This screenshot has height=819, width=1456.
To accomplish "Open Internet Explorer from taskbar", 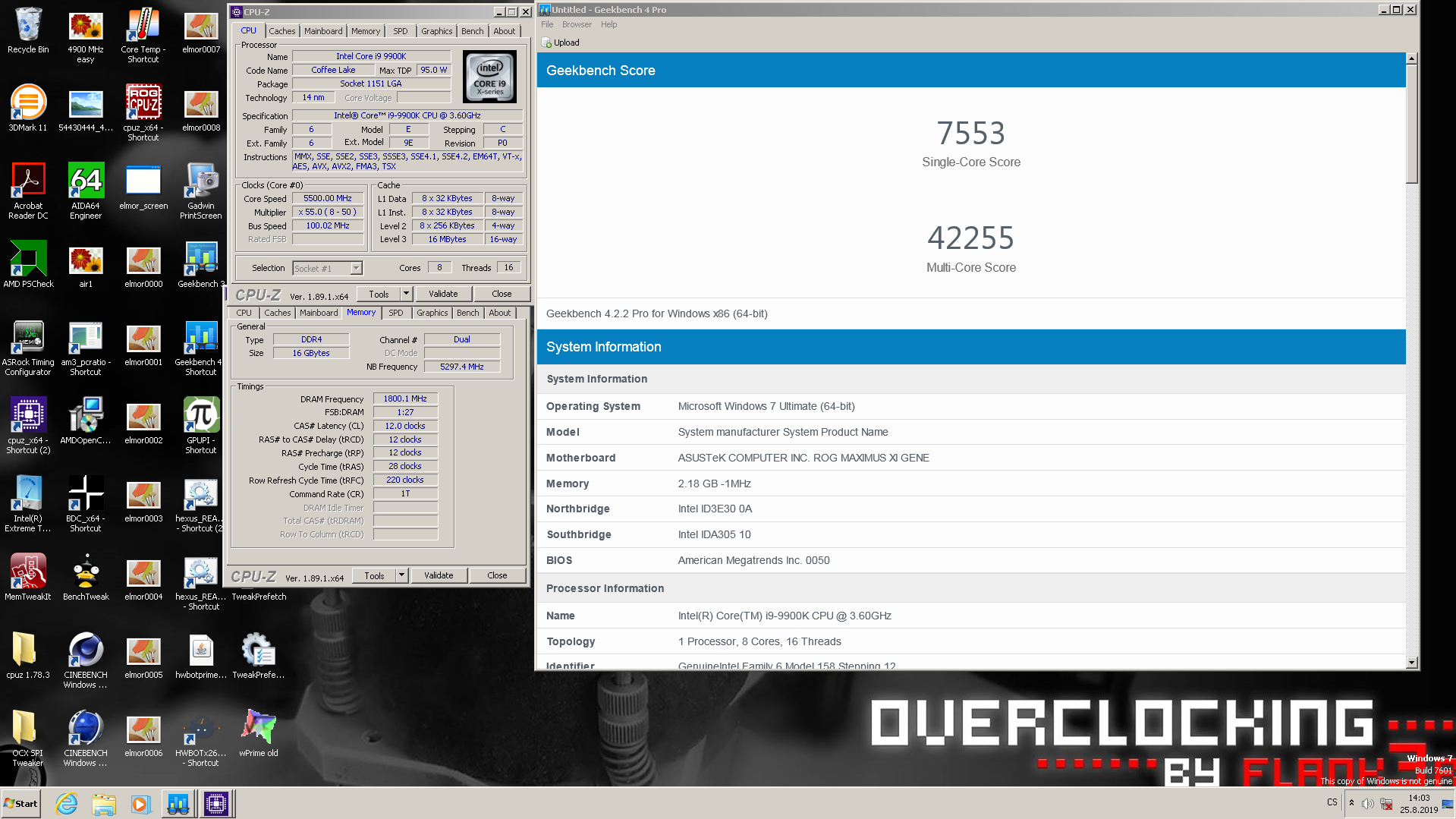I will point(67,804).
